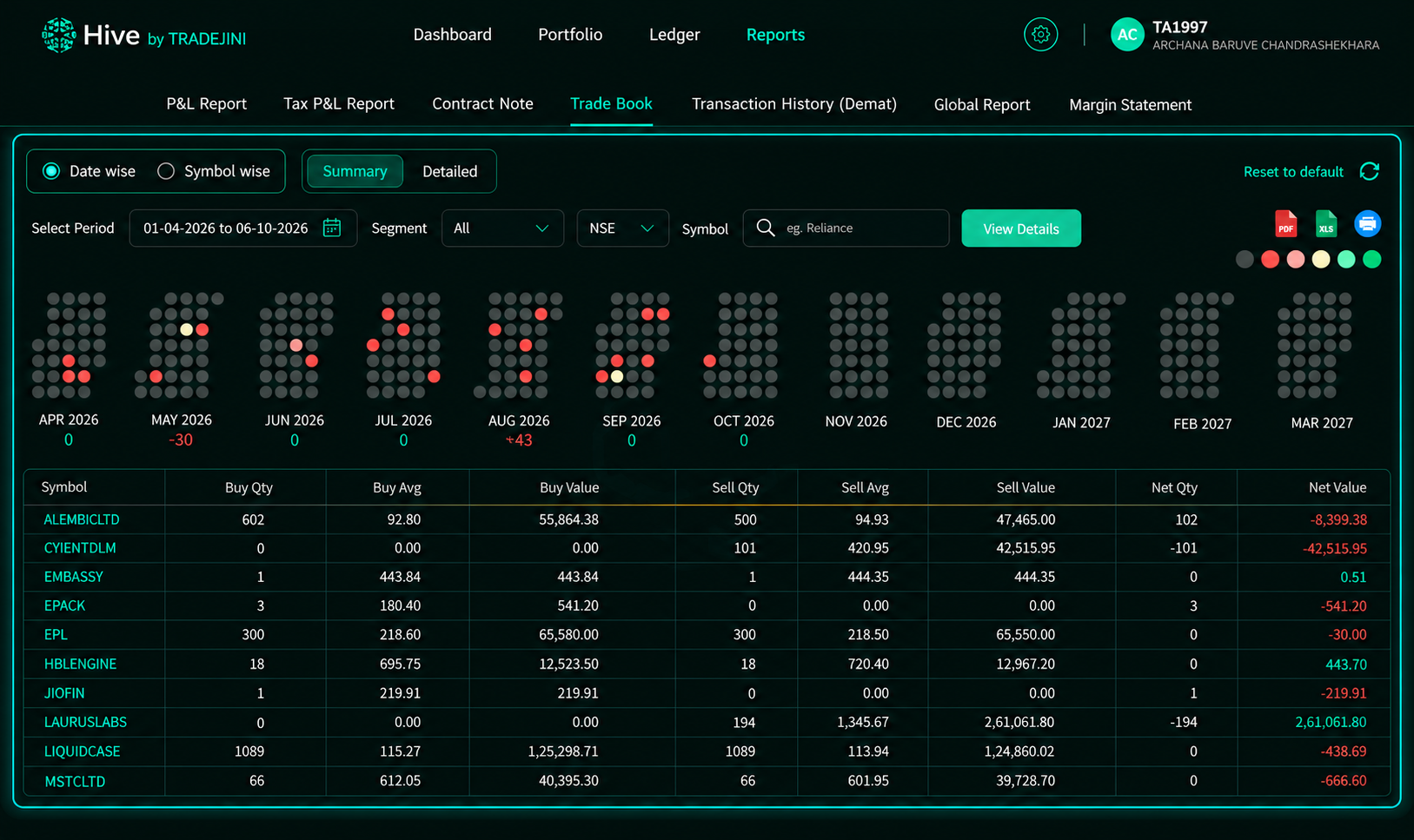Click the View Details button
This screenshot has width=1414, height=840.
click(1021, 228)
